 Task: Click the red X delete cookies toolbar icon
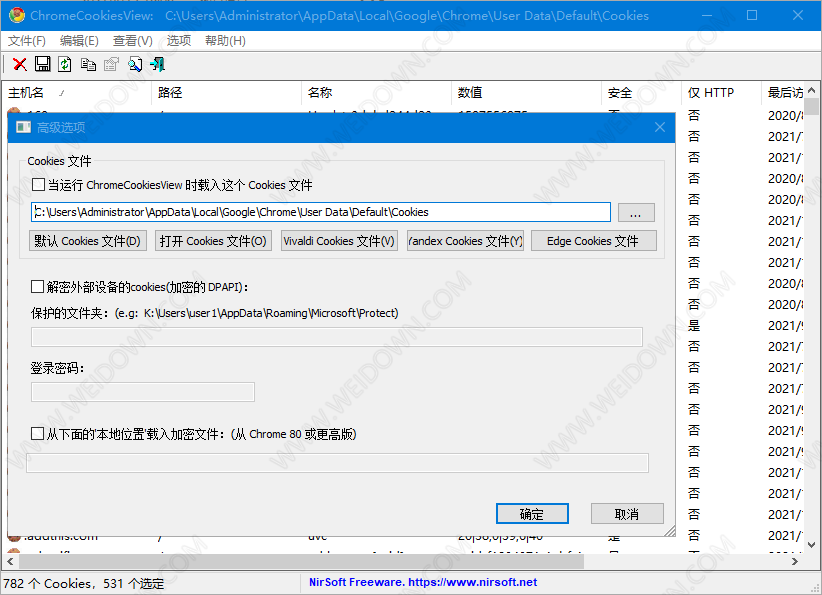tap(20, 64)
